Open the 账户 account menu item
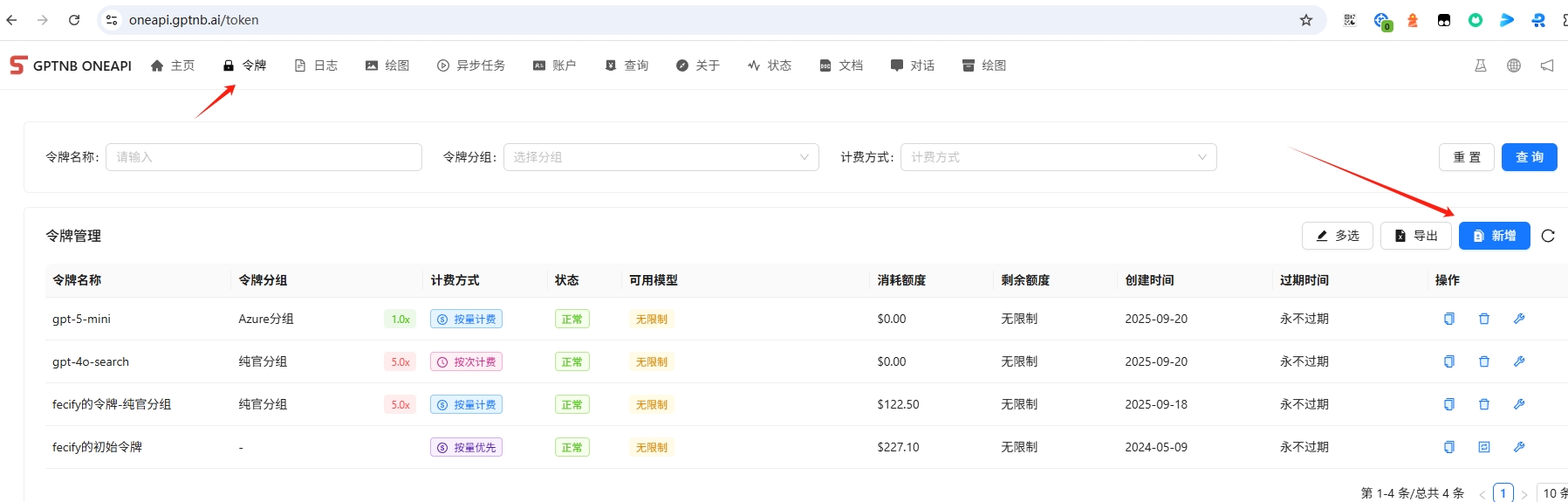Viewport: 1568px width, 502px height. click(x=554, y=65)
